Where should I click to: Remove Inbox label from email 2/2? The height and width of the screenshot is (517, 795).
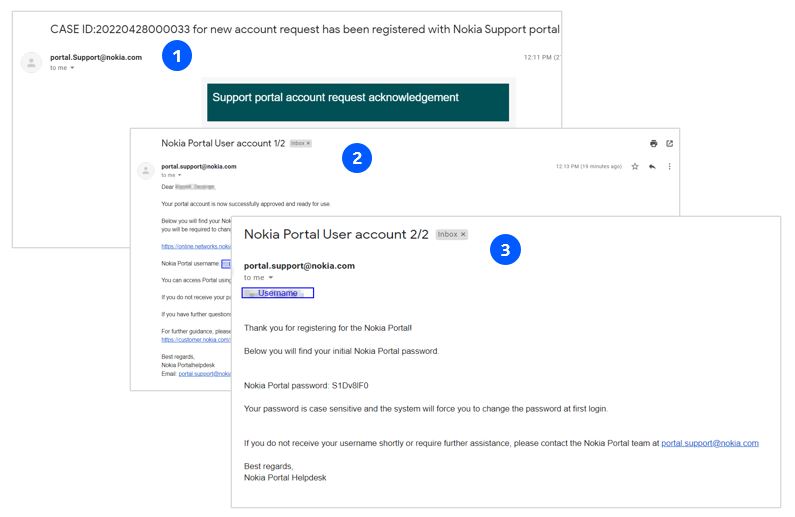[463, 235]
